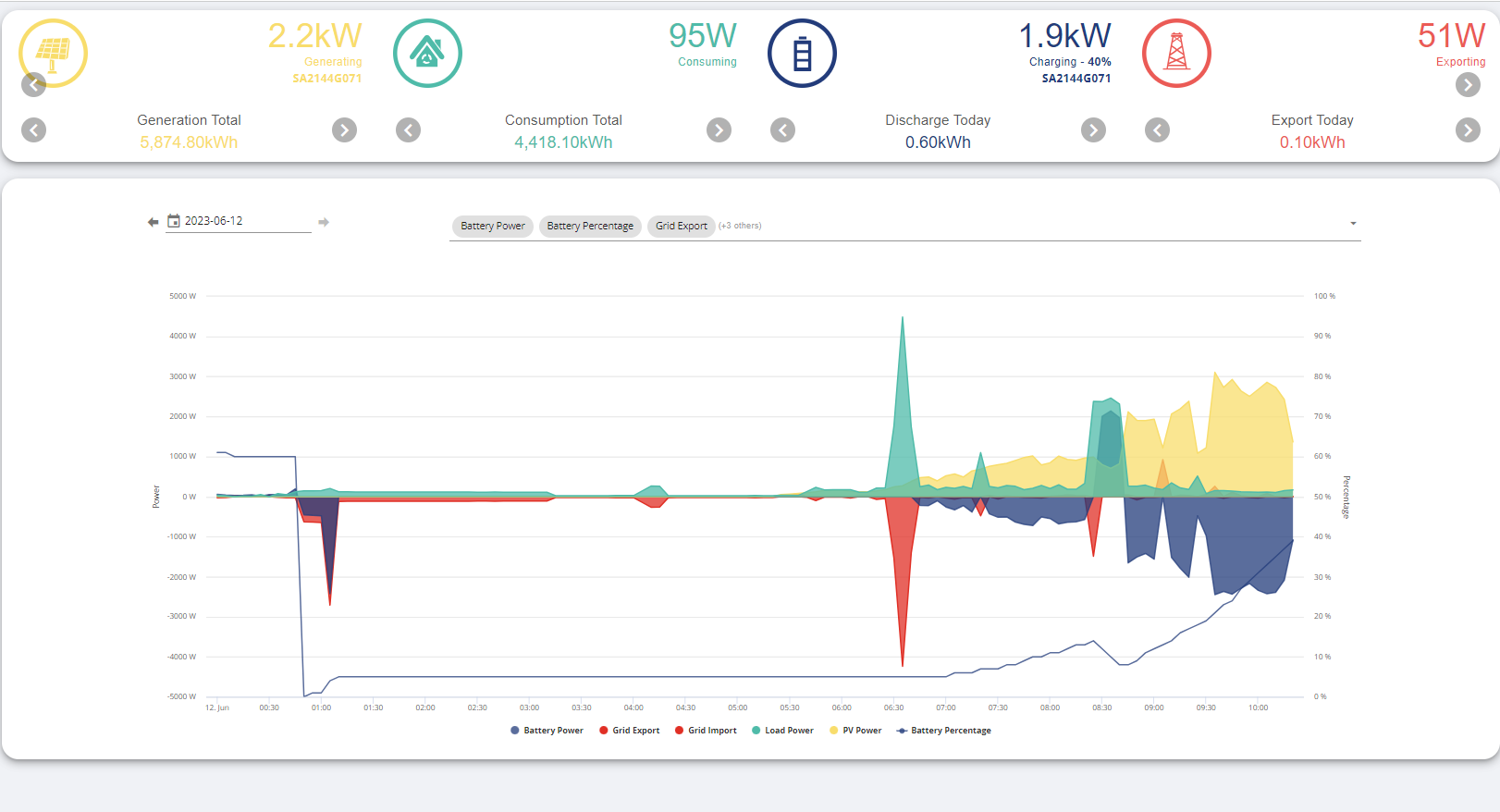Click the yellow solar panel generation icon
Viewport: 1500px width, 812px height.
click(x=53, y=53)
